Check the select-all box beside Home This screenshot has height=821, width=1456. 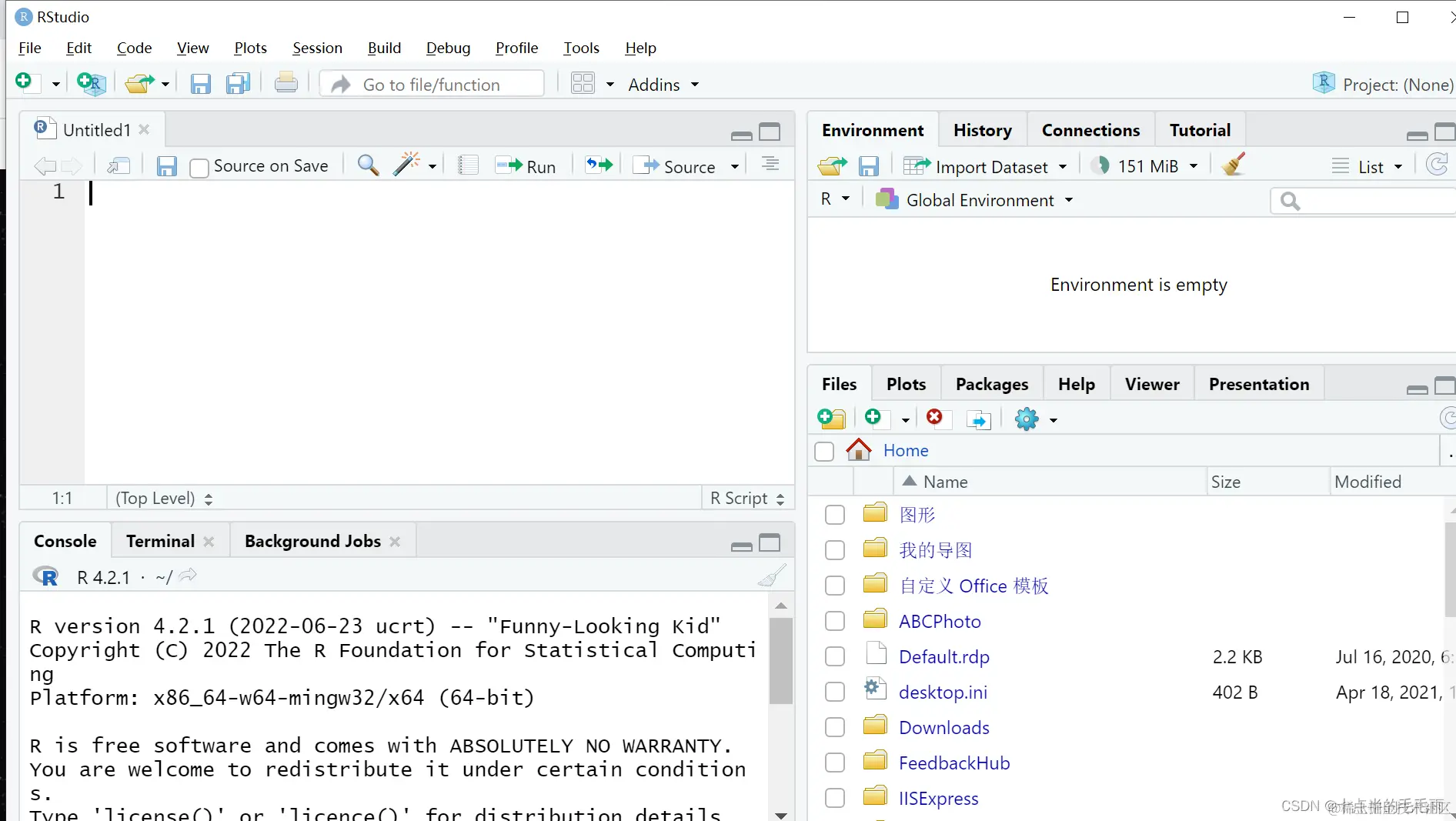[824, 451]
